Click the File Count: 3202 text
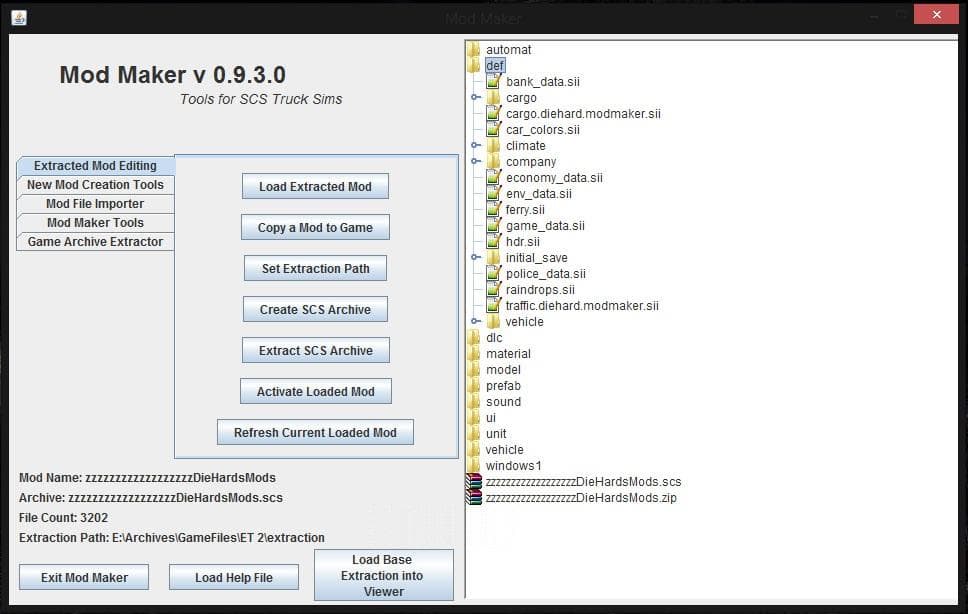The height and width of the screenshot is (614, 968). tap(64, 518)
